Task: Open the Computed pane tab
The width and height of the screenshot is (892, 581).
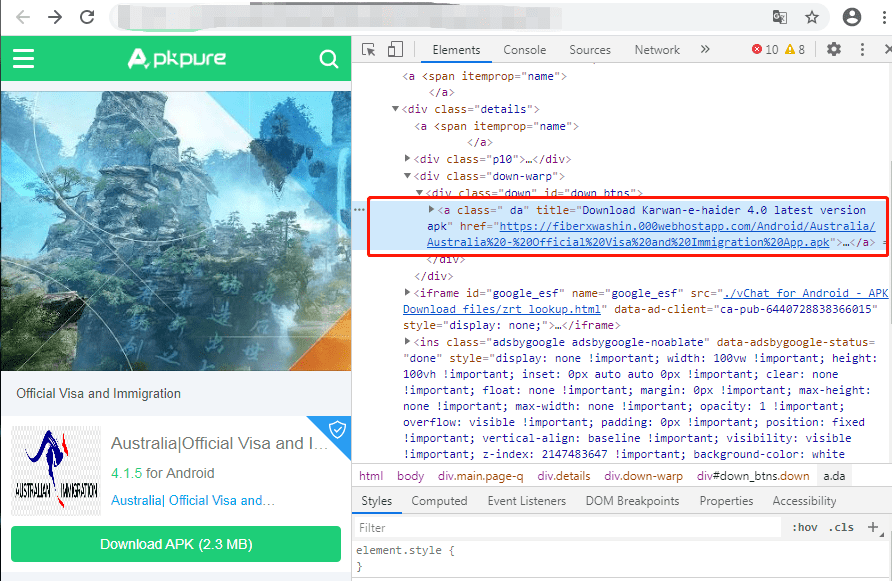Action: coord(439,501)
